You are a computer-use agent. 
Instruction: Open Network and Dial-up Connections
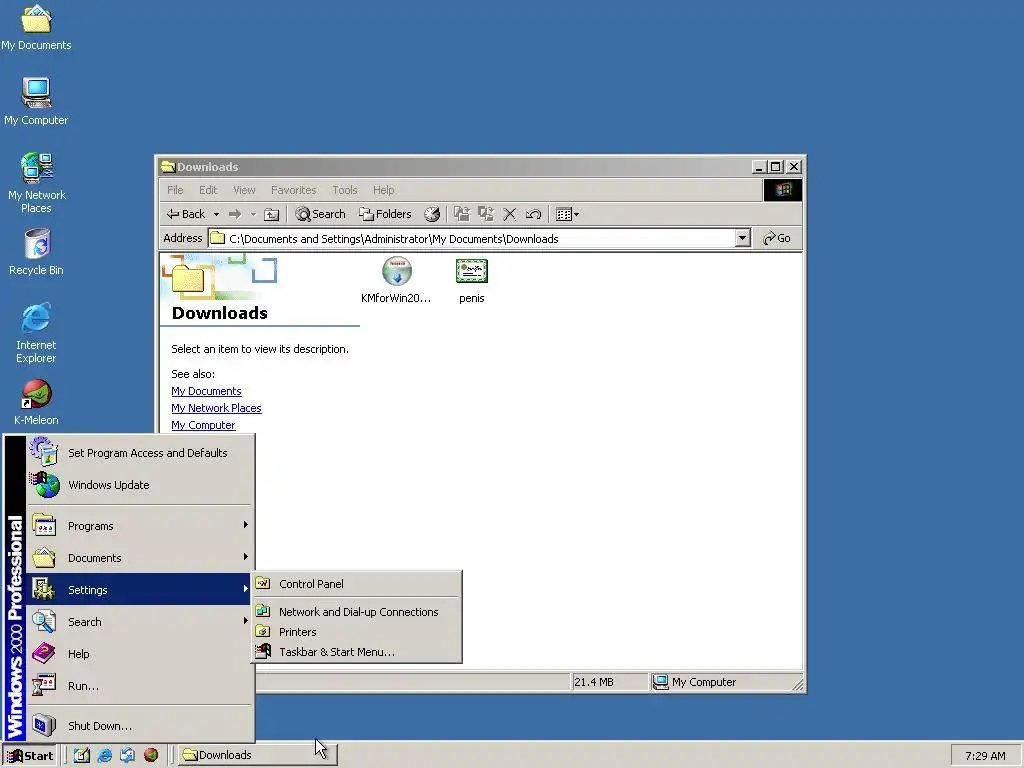pos(357,612)
